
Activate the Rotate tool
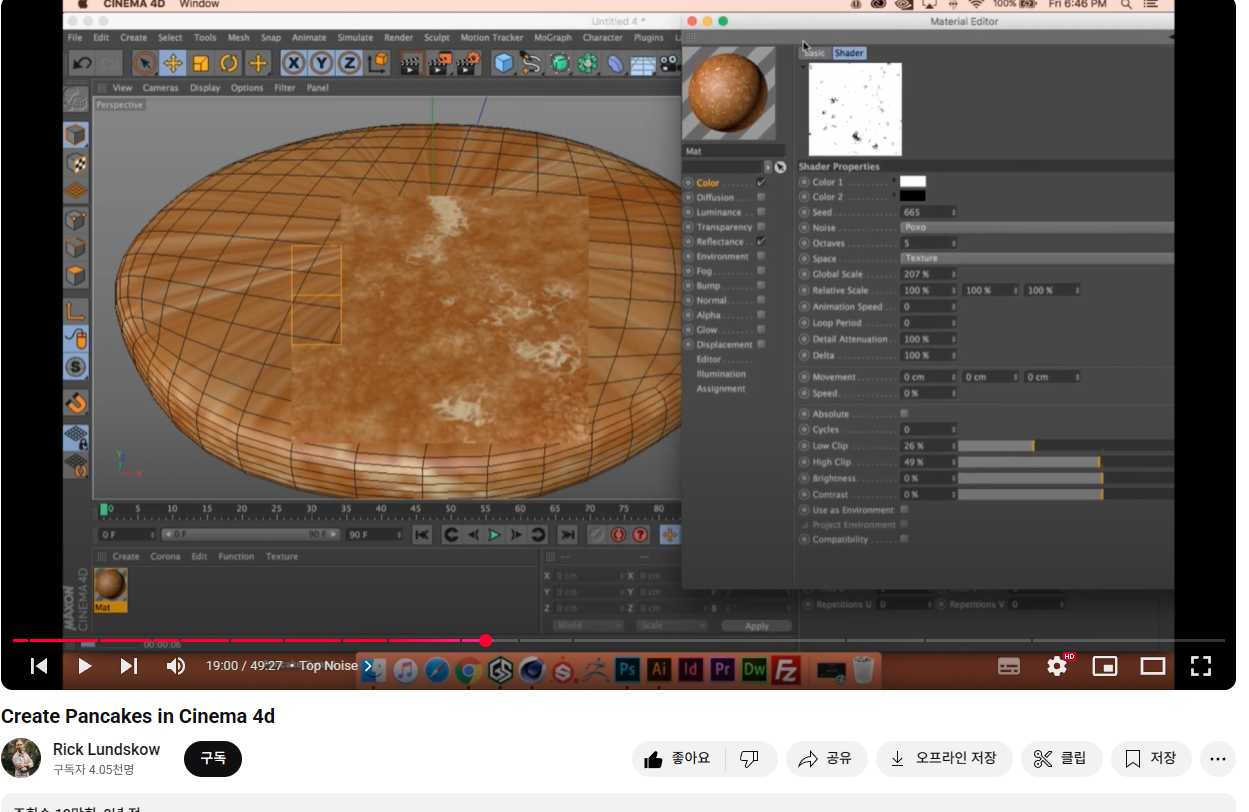[x=230, y=63]
